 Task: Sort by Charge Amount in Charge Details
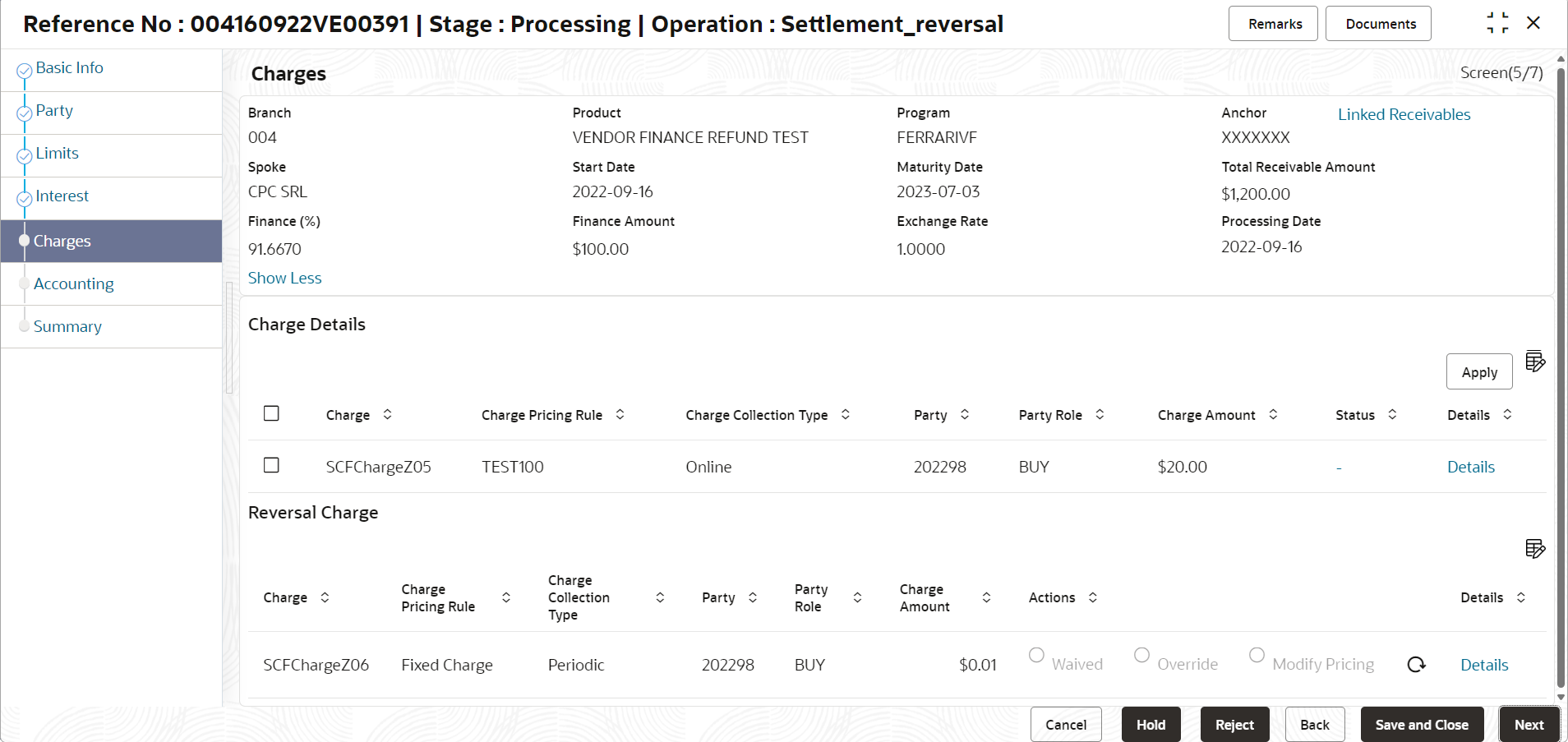click(1273, 415)
